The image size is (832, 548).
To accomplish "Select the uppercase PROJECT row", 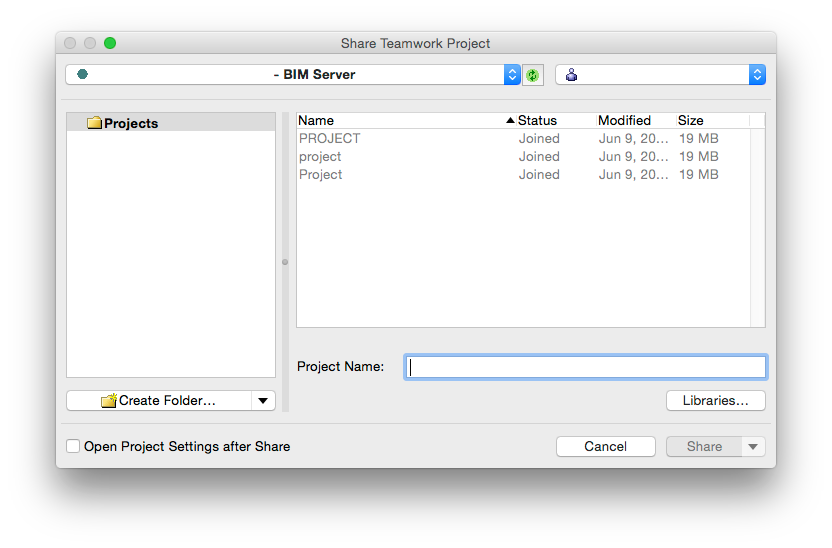I will click(523, 138).
